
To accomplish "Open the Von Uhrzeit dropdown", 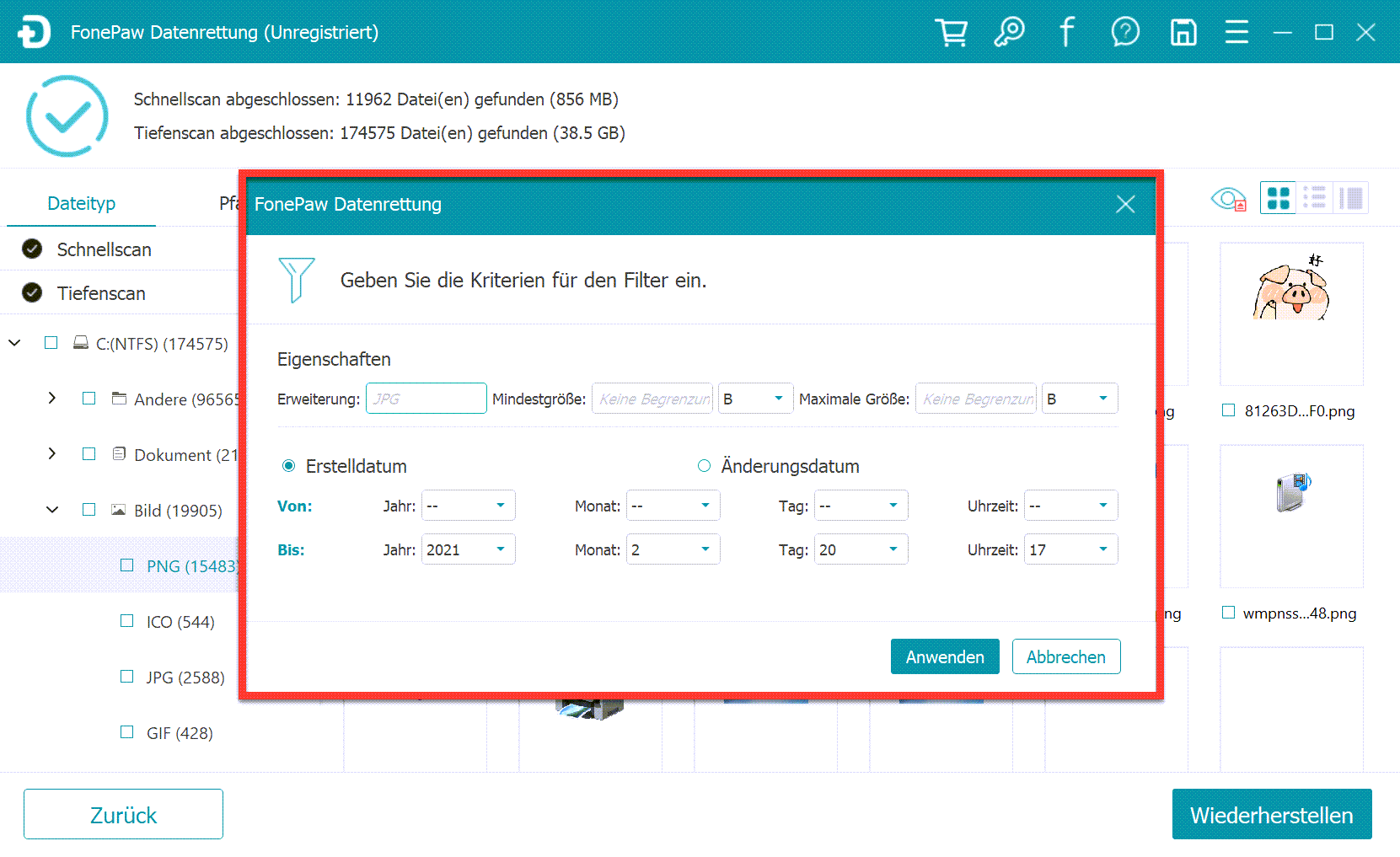I will coord(1070,506).
